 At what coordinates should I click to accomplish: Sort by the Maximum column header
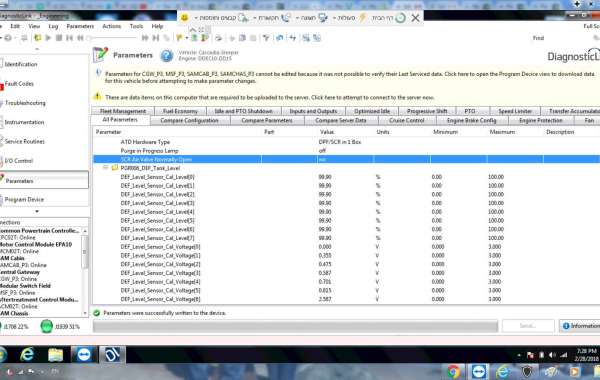[502, 132]
